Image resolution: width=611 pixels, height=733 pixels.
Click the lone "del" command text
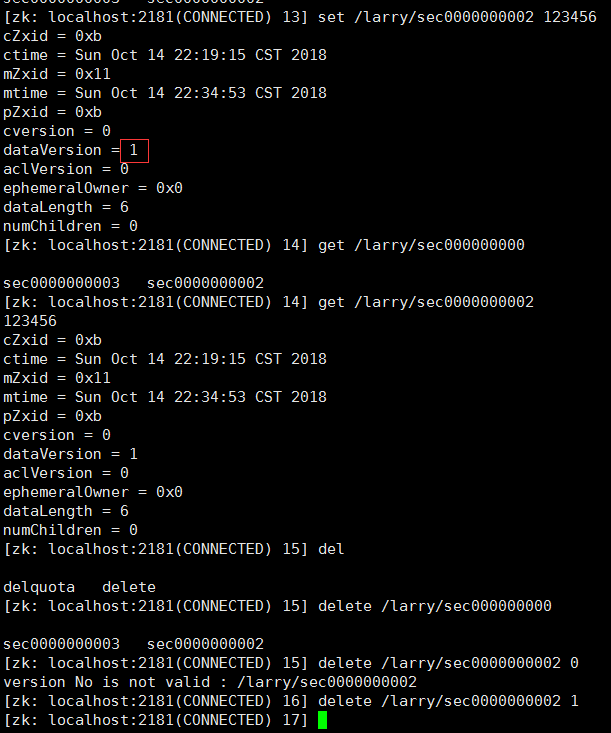pyautogui.click(x=331, y=549)
